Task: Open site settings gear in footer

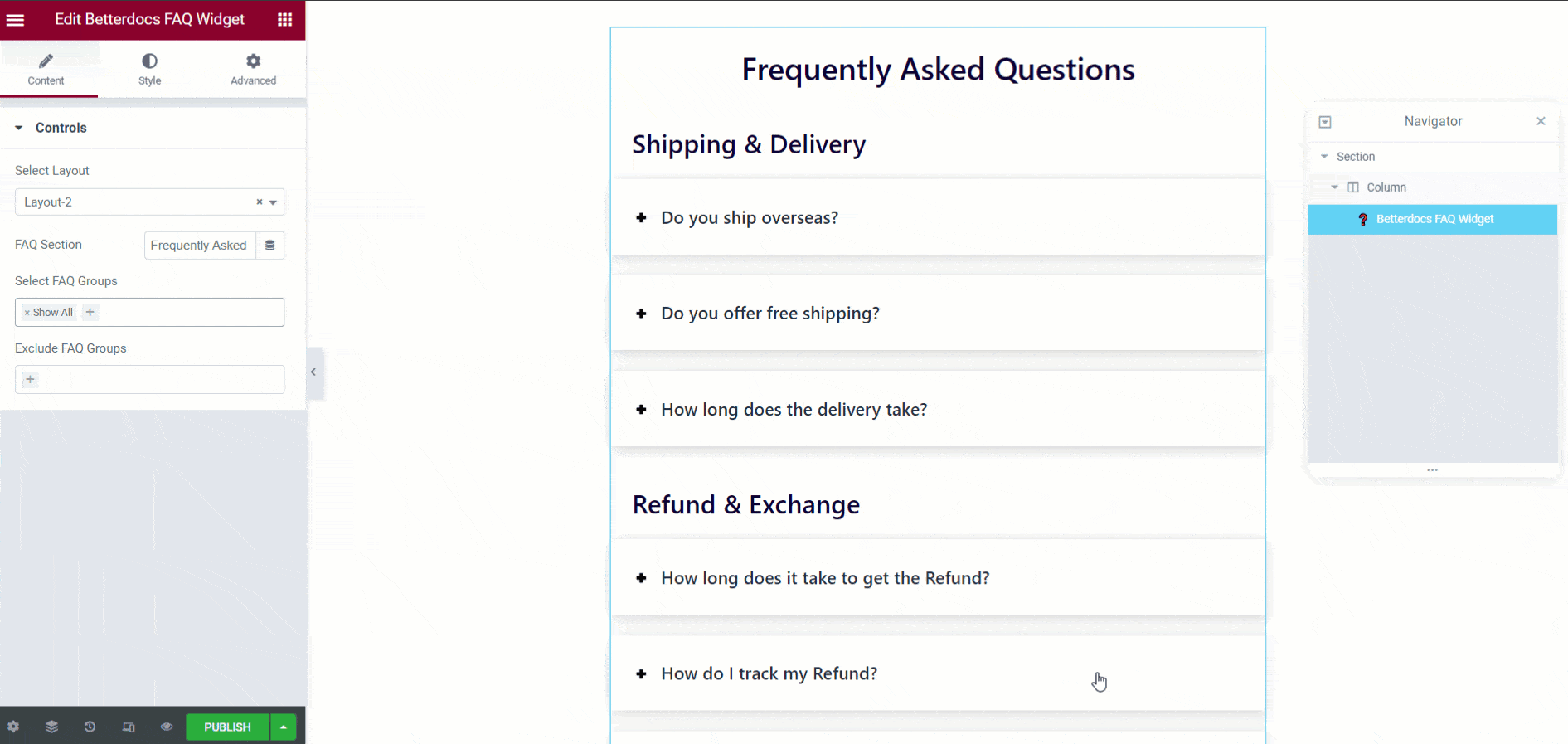Action: [x=14, y=727]
